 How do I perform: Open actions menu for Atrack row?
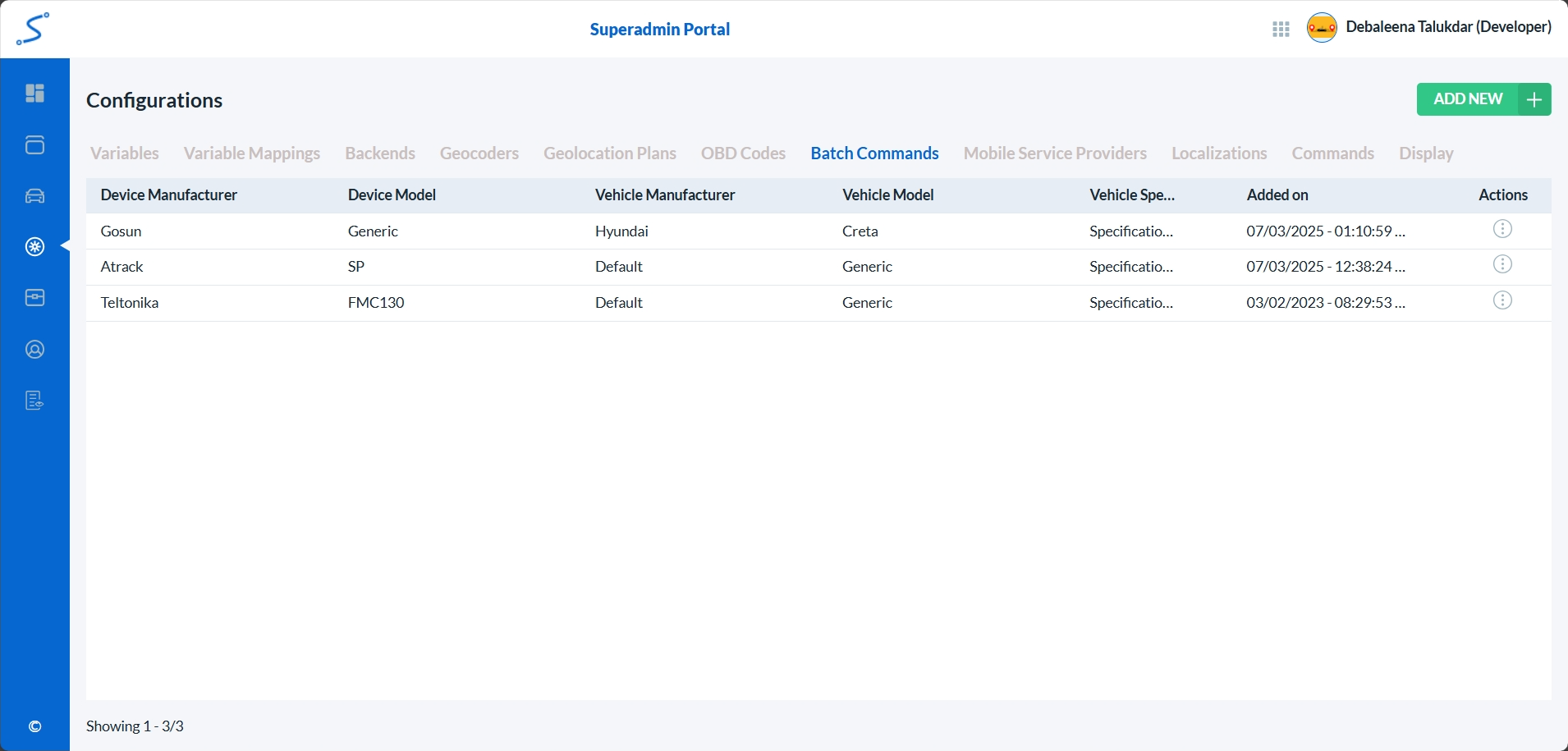tap(1502, 265)
